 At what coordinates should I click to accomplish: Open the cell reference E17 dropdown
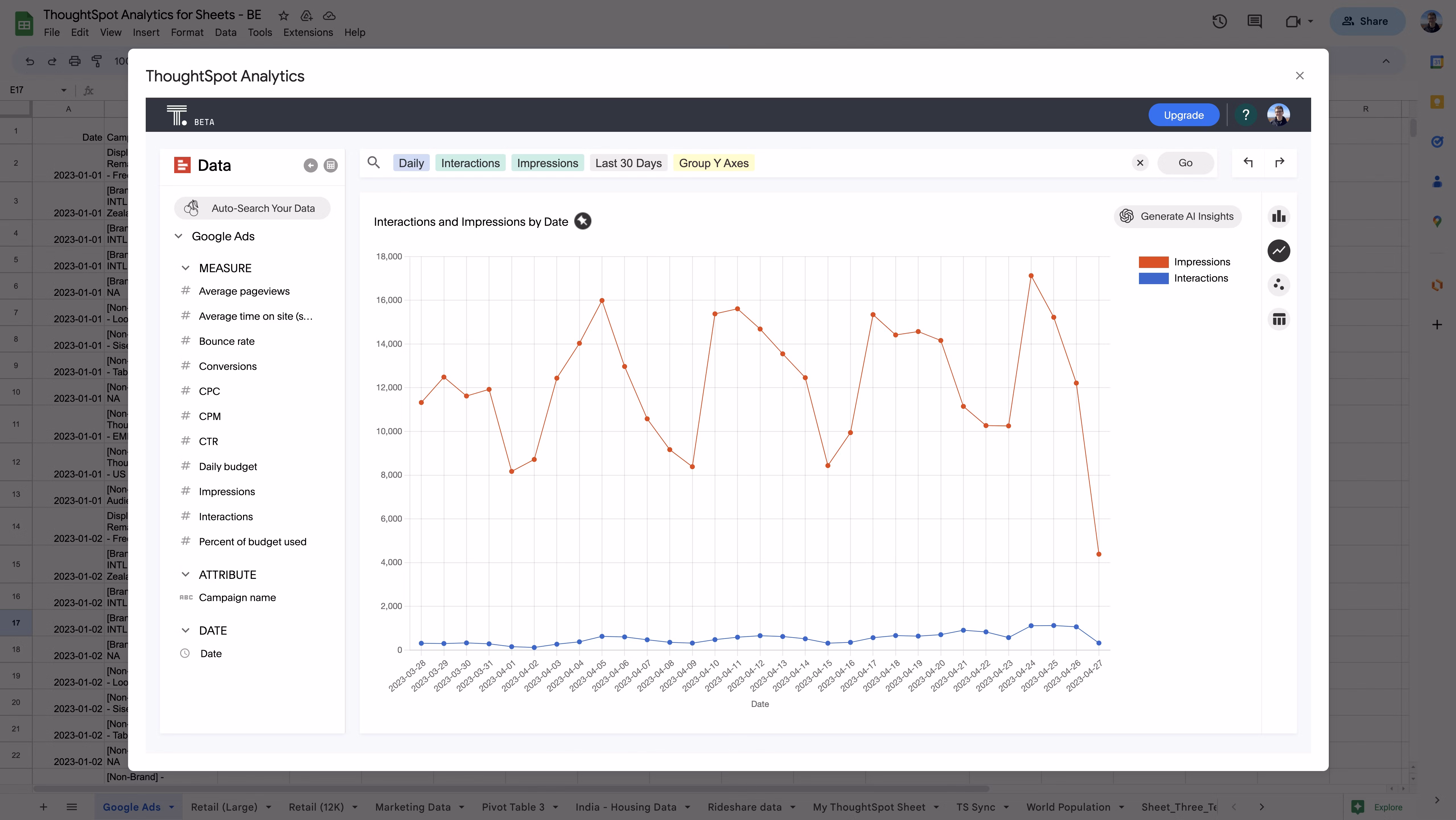(x=63, y=90)
